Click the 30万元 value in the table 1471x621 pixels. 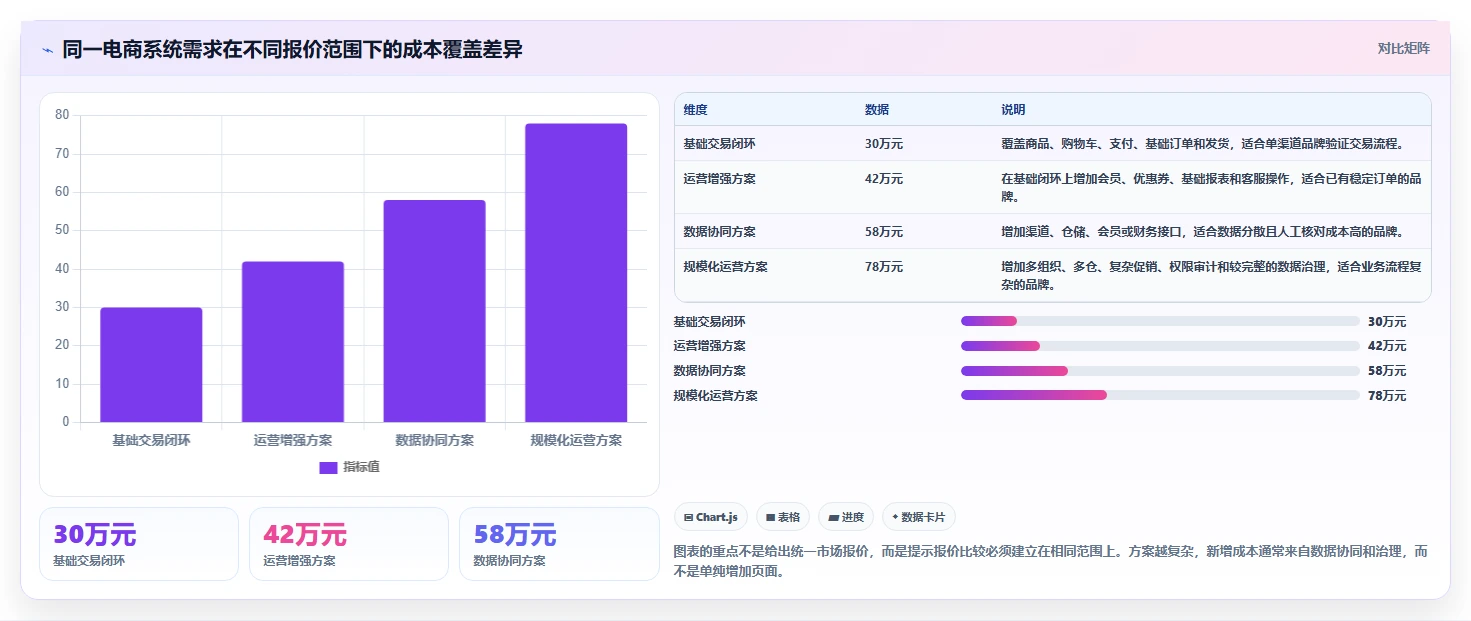884,144
